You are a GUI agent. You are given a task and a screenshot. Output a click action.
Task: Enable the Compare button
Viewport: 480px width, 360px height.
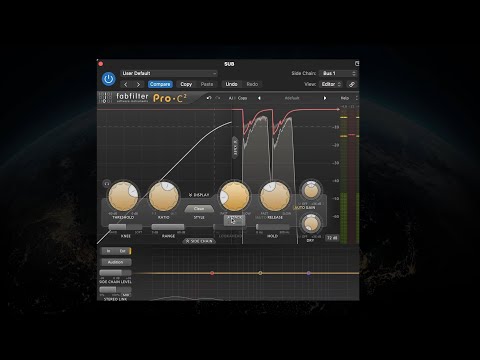(160, 84)
